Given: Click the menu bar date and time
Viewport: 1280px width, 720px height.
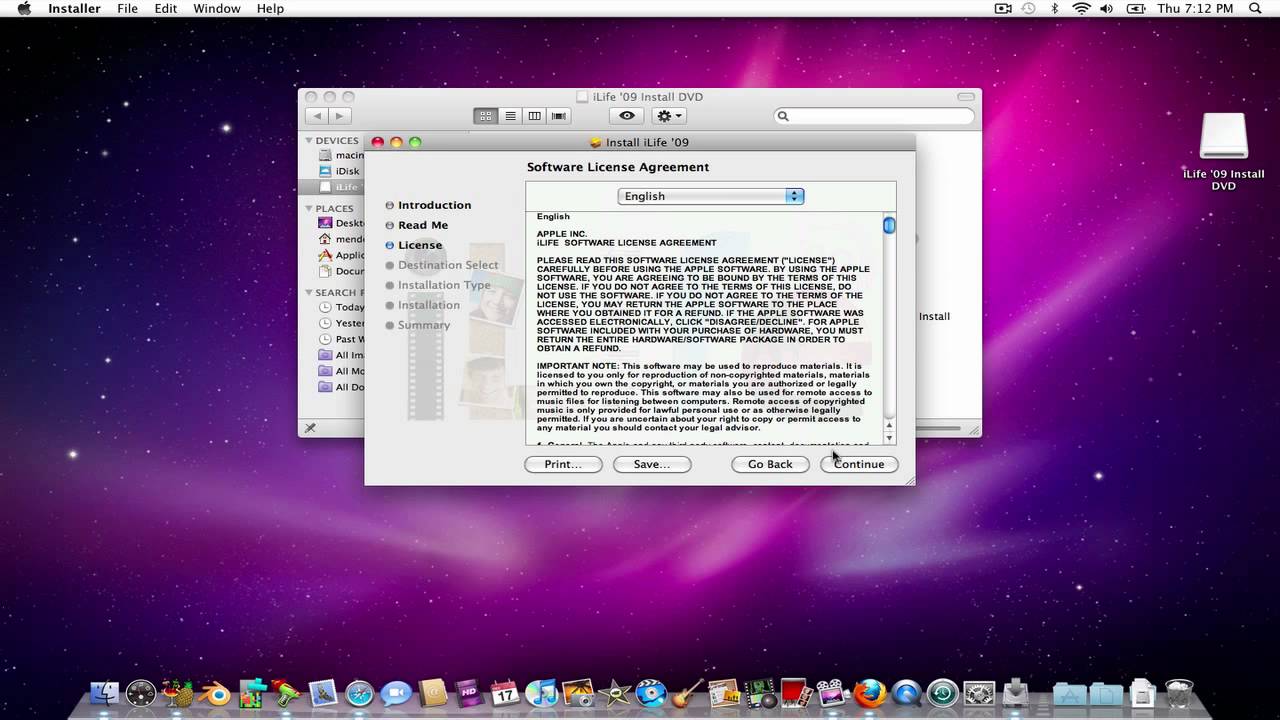Looking at the screenshot, I should (x=1195, y=8).
